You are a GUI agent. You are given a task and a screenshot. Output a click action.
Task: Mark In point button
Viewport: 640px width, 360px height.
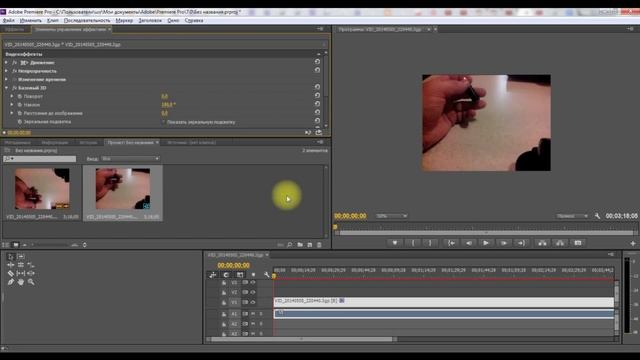413,243
